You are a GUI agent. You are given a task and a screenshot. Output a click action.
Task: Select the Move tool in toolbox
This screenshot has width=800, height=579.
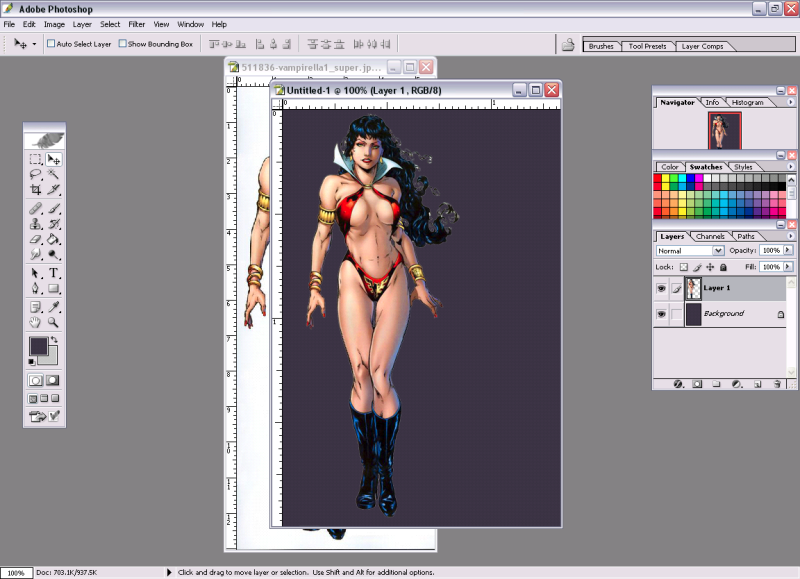(54, 159)
